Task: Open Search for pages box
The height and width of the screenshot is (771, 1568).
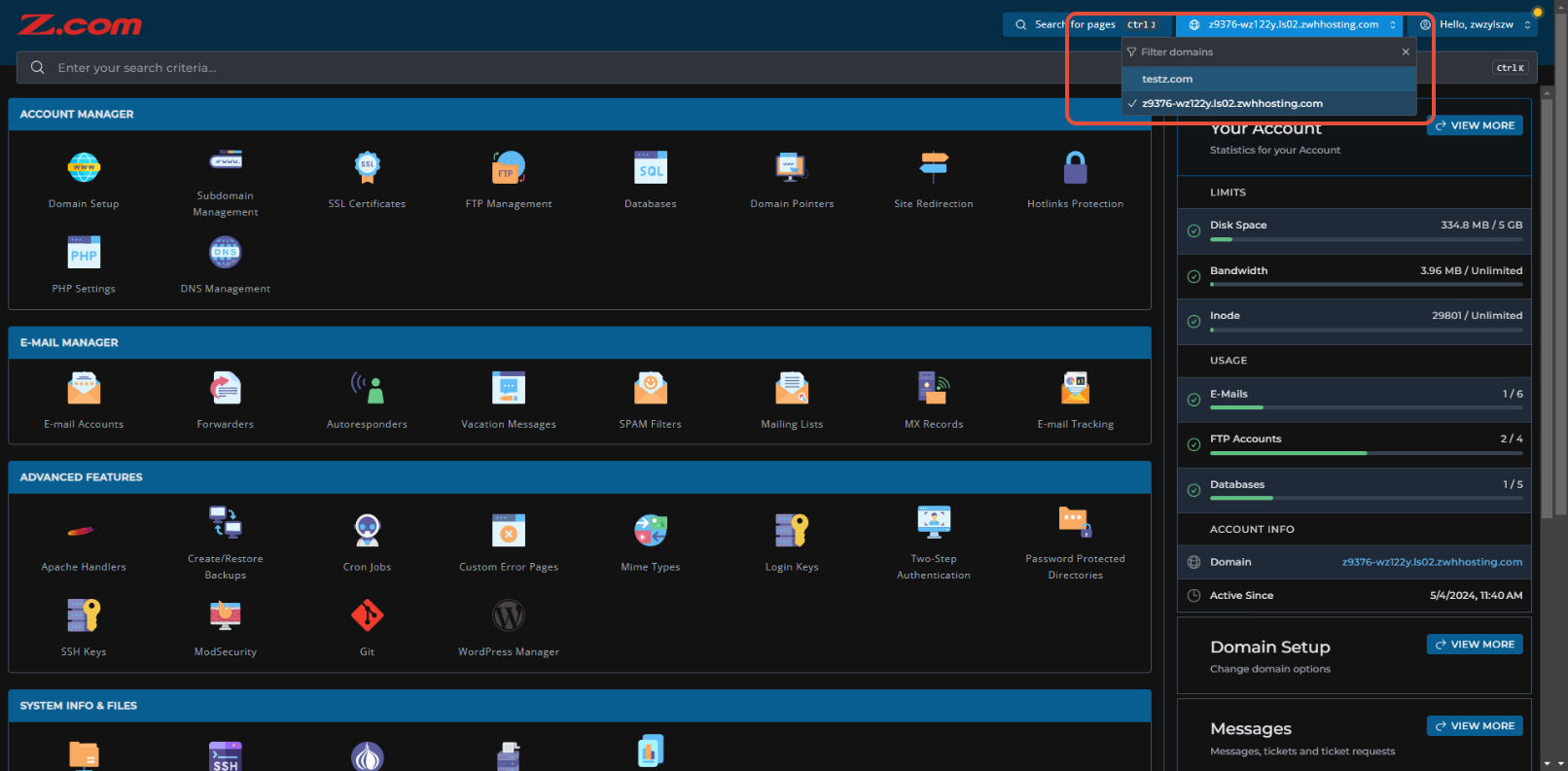Action: click(x=1087, y=24)
